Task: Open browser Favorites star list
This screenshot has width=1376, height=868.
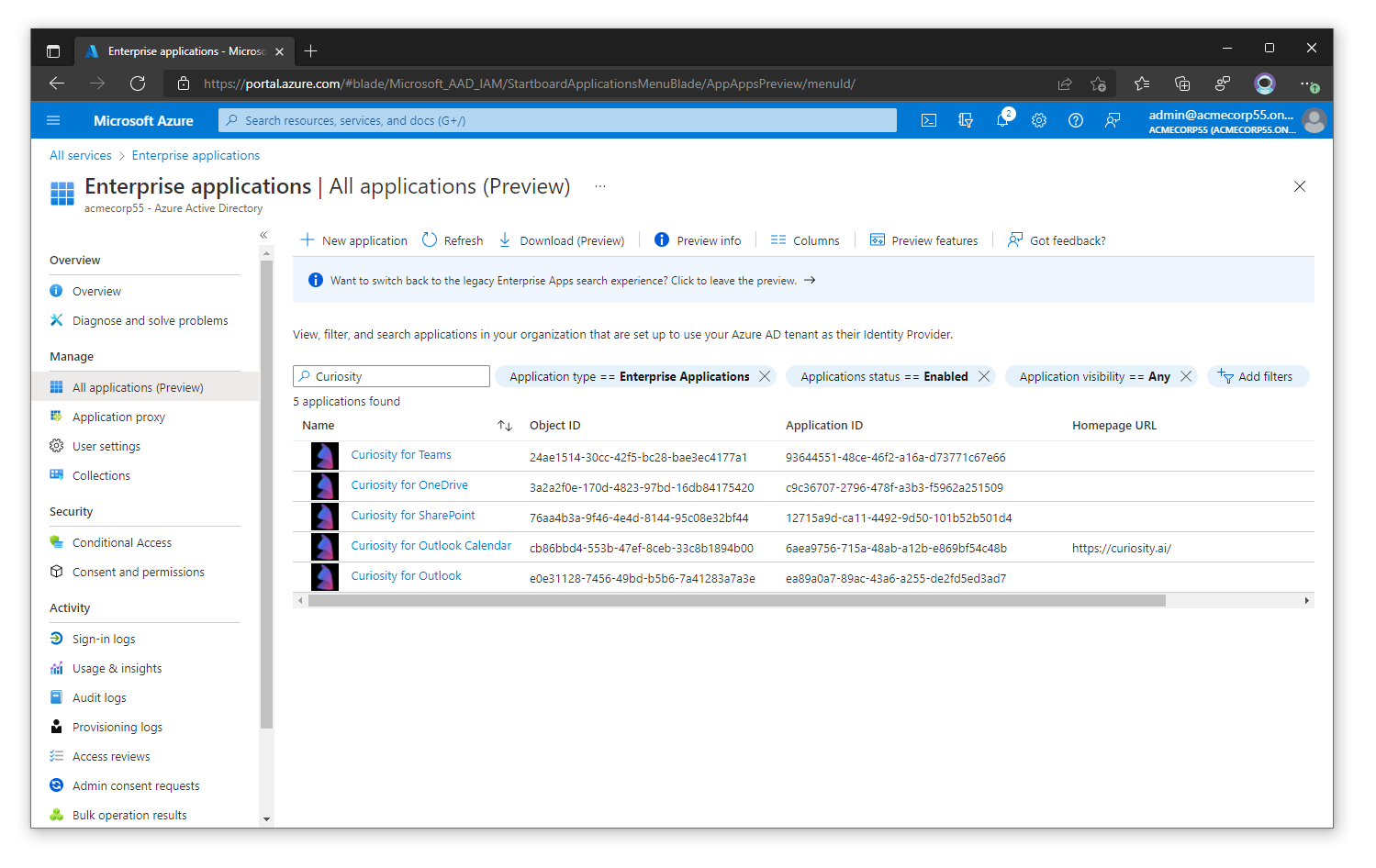Action: pyautogui.click(x=1142, y=83)
